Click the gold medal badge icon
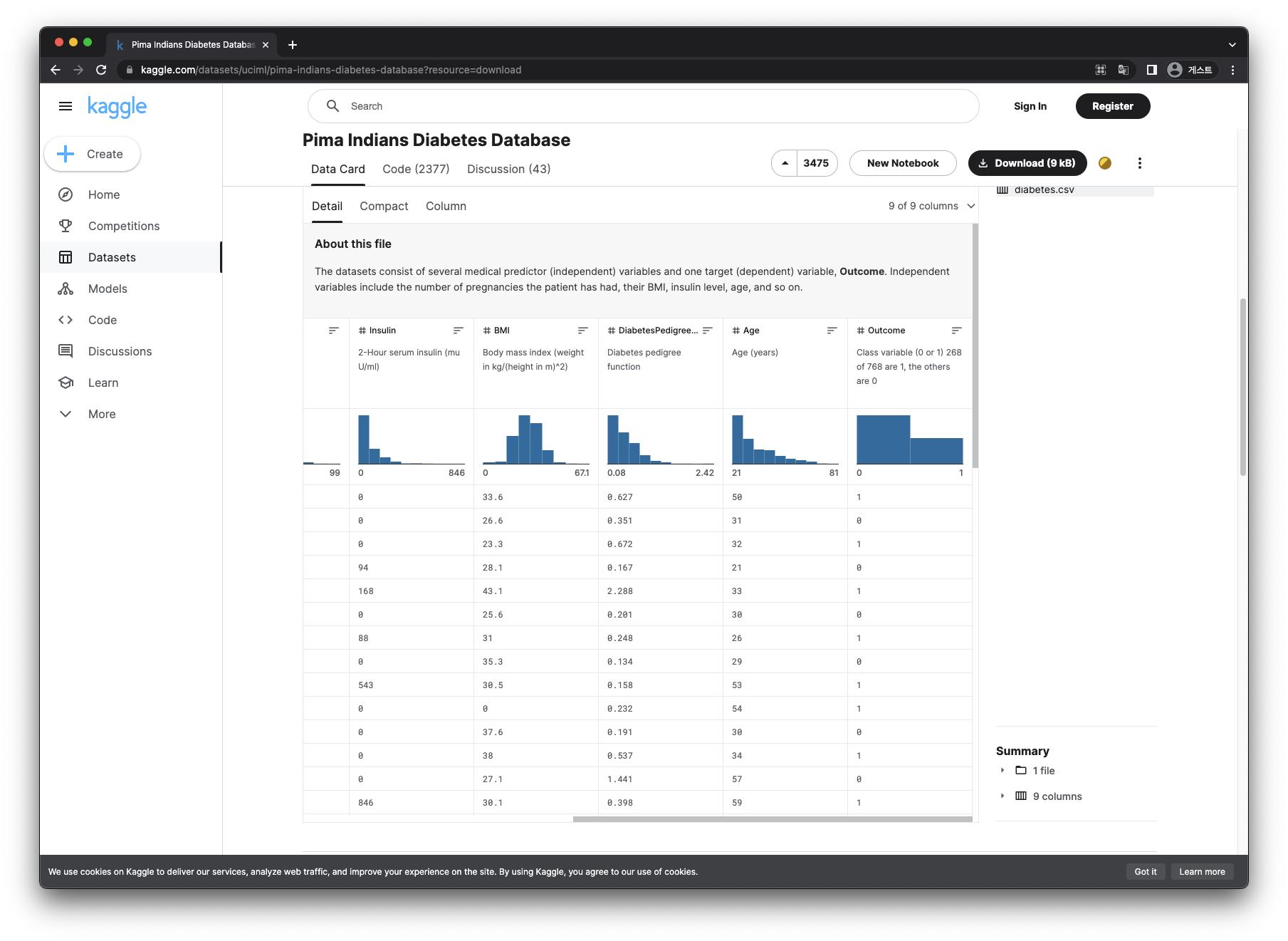Viewport: 1288px width, 941px height. (1105, 163)
